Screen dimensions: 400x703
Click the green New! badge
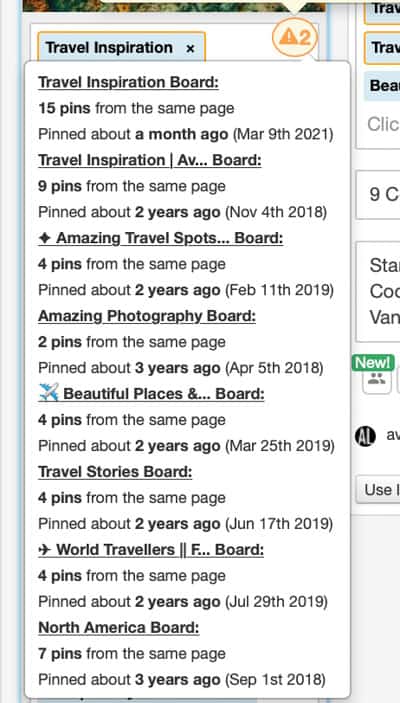click(x=373, y=363)
